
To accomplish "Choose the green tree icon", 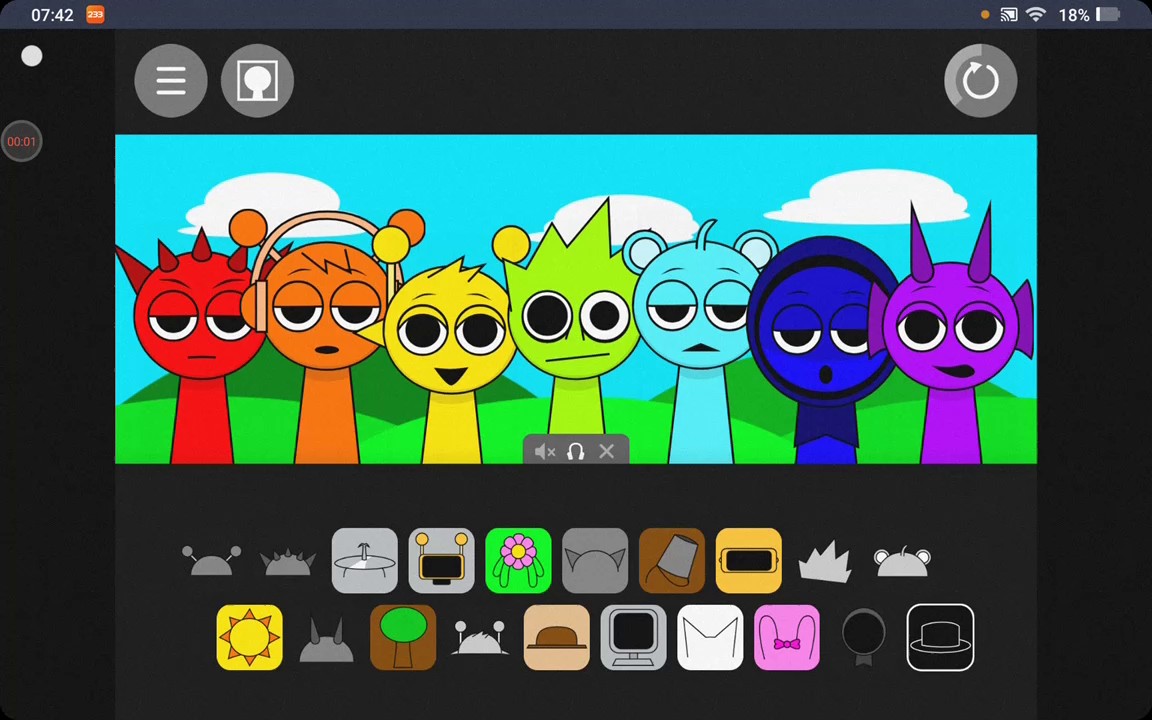I will tap(403, 638).
